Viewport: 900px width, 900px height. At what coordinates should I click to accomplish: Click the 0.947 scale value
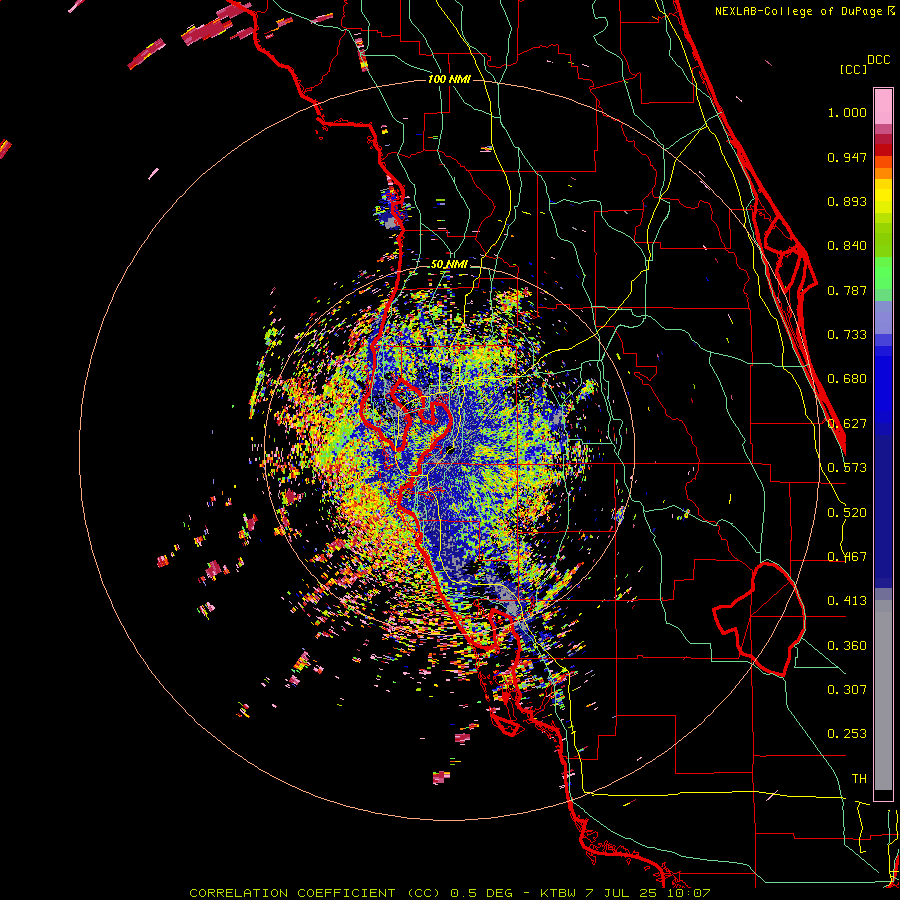click(x=847, y=157)
